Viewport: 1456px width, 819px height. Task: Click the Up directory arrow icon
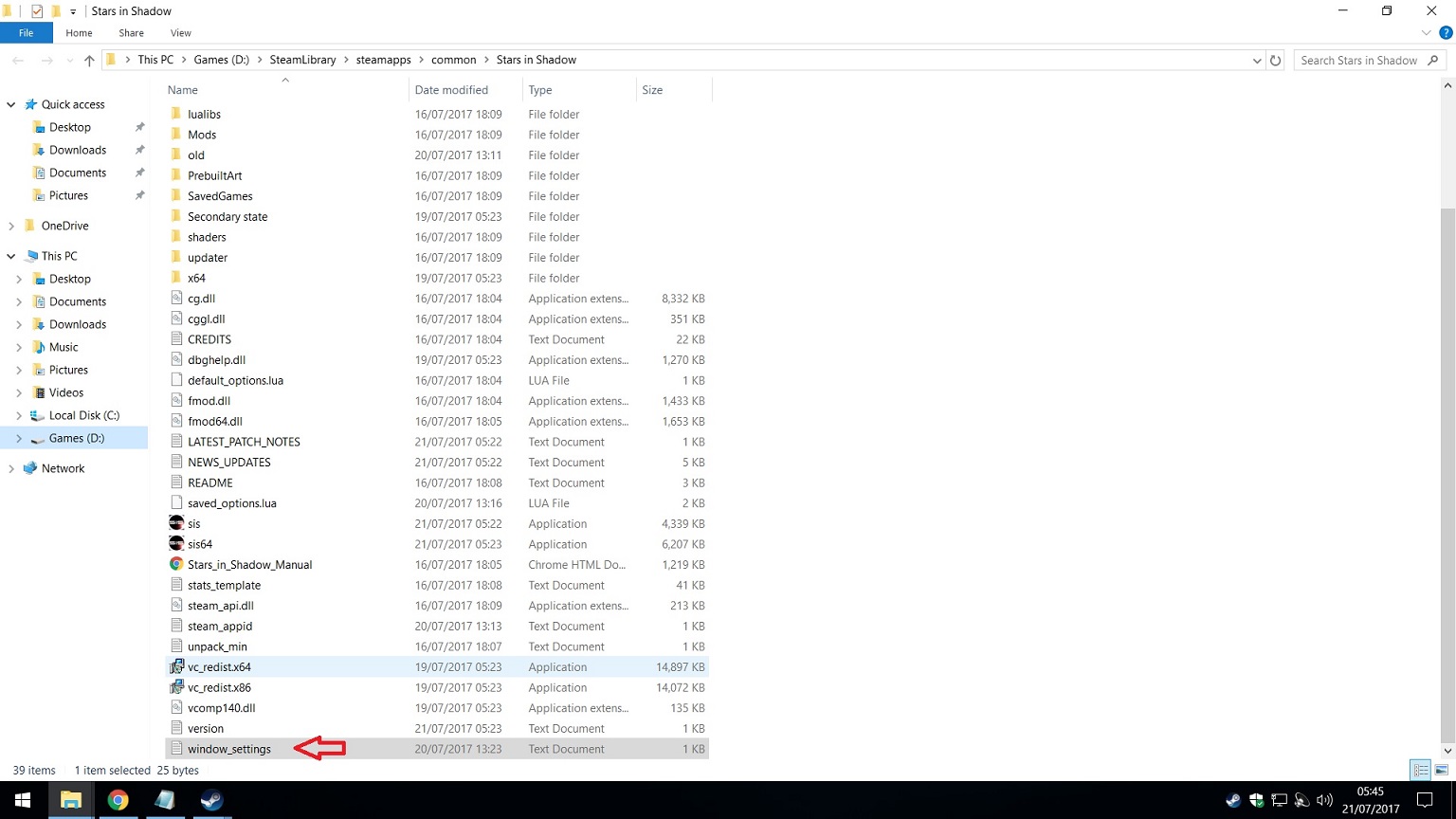[x=89, y=61]
